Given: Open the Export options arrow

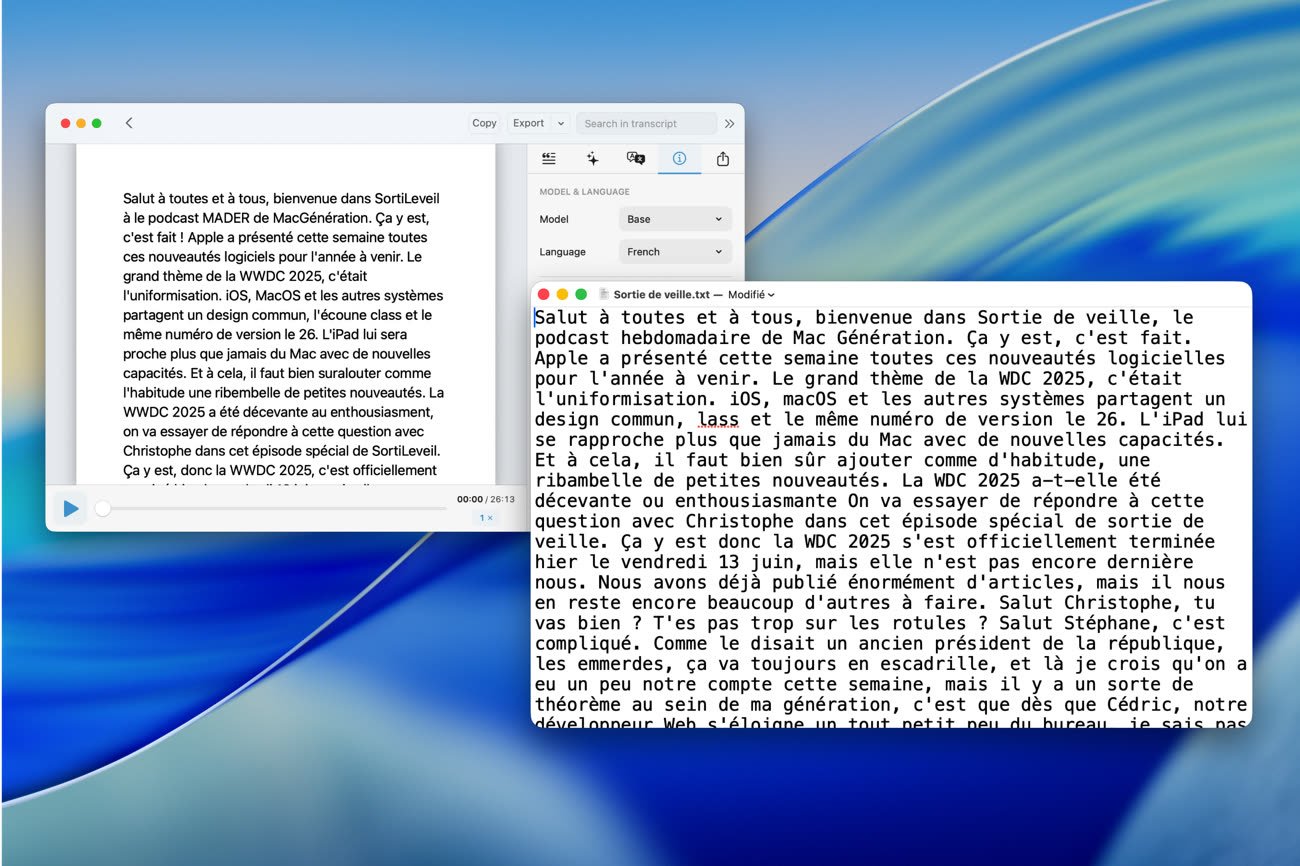Looking at the screenshot, I should pyautogui.click(x=560, y=123).
